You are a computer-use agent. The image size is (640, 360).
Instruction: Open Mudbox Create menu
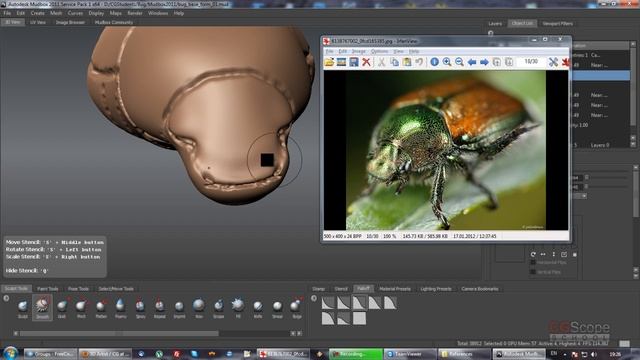(x=38, y=13)
